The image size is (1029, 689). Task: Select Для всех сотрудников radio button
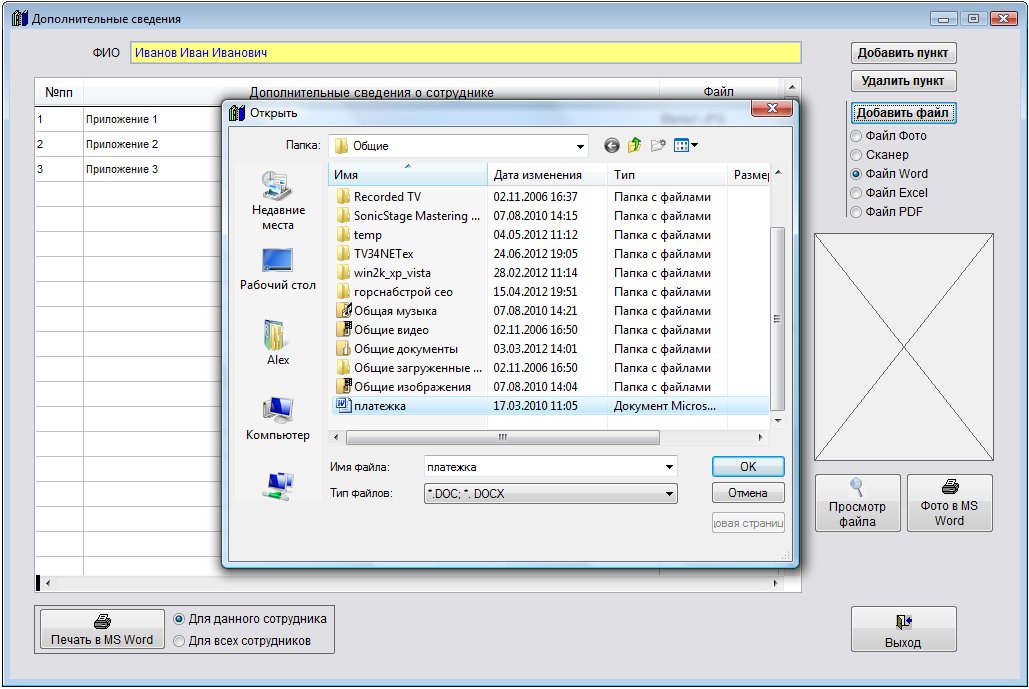point(180,641)
